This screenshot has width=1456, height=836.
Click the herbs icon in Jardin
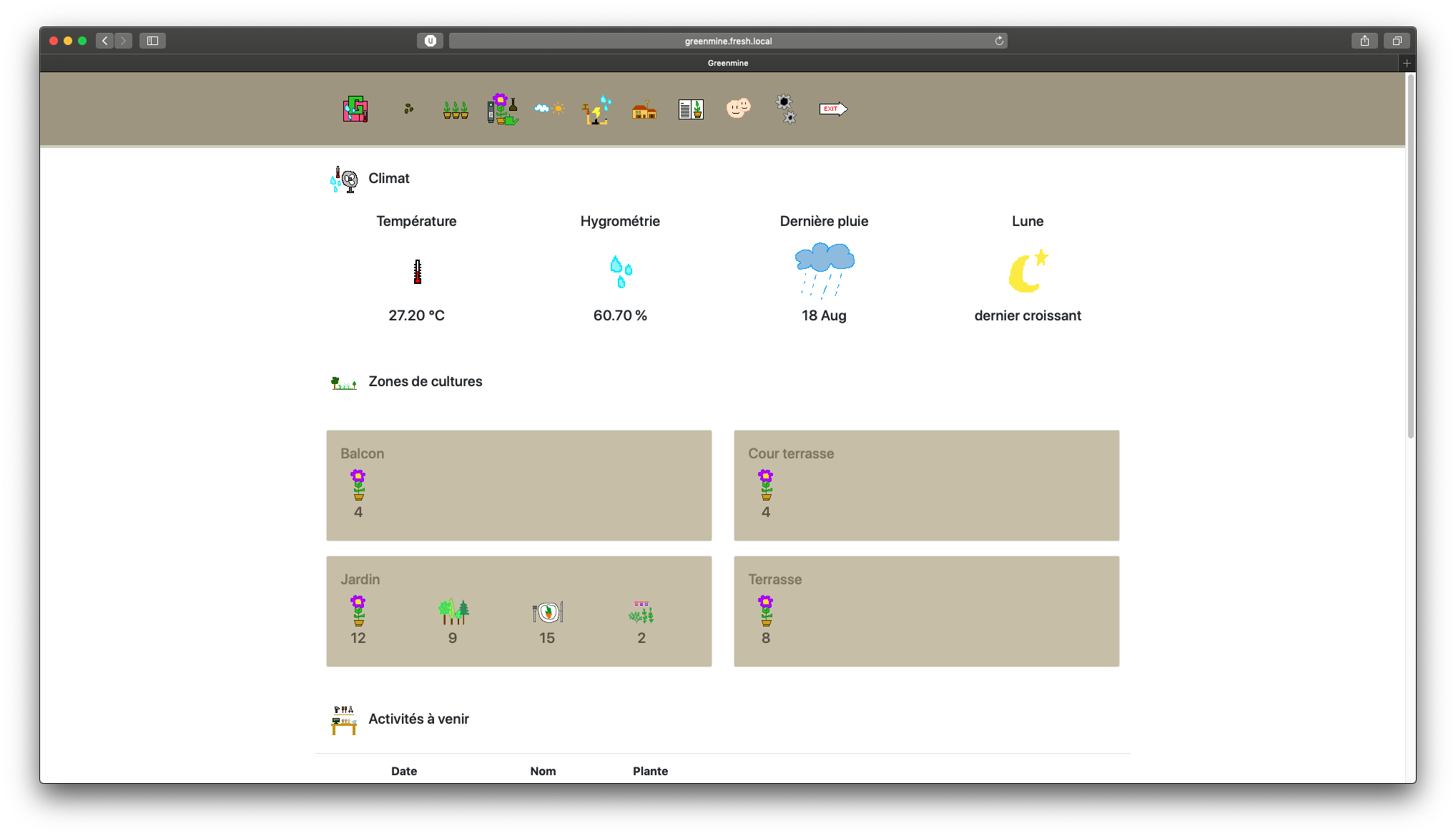click(x=641, y=612)
